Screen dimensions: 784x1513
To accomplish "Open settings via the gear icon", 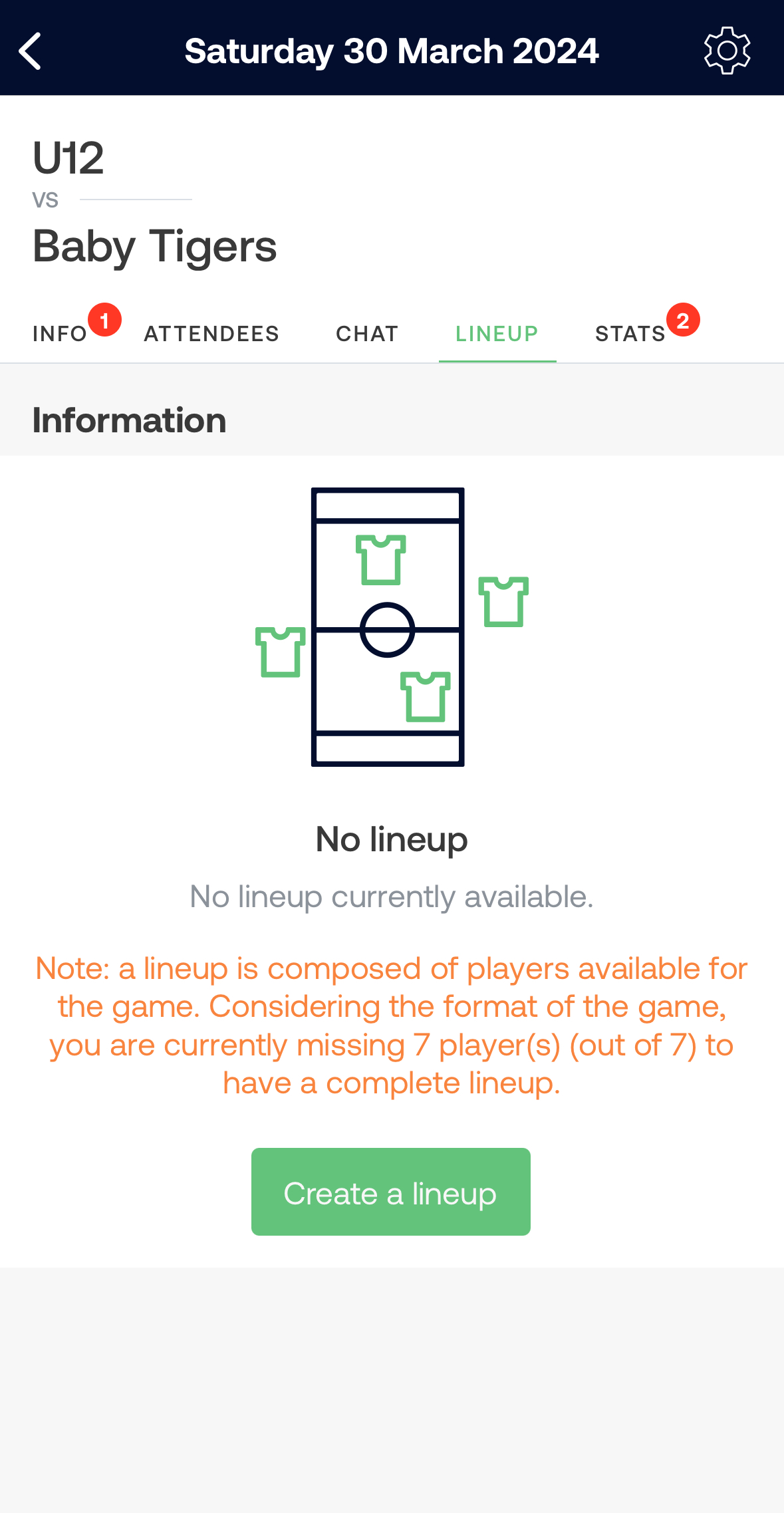I will click(x=727, y=51).
